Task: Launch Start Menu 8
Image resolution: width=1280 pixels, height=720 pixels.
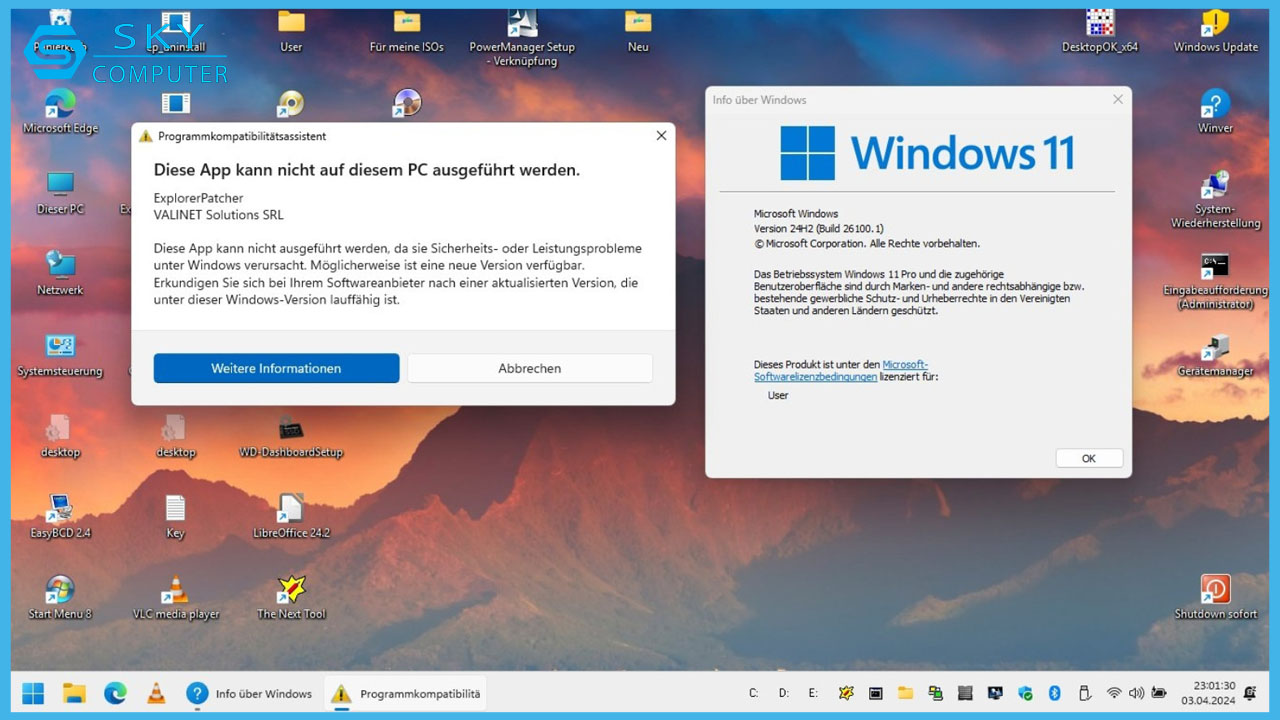Action: 60,590
